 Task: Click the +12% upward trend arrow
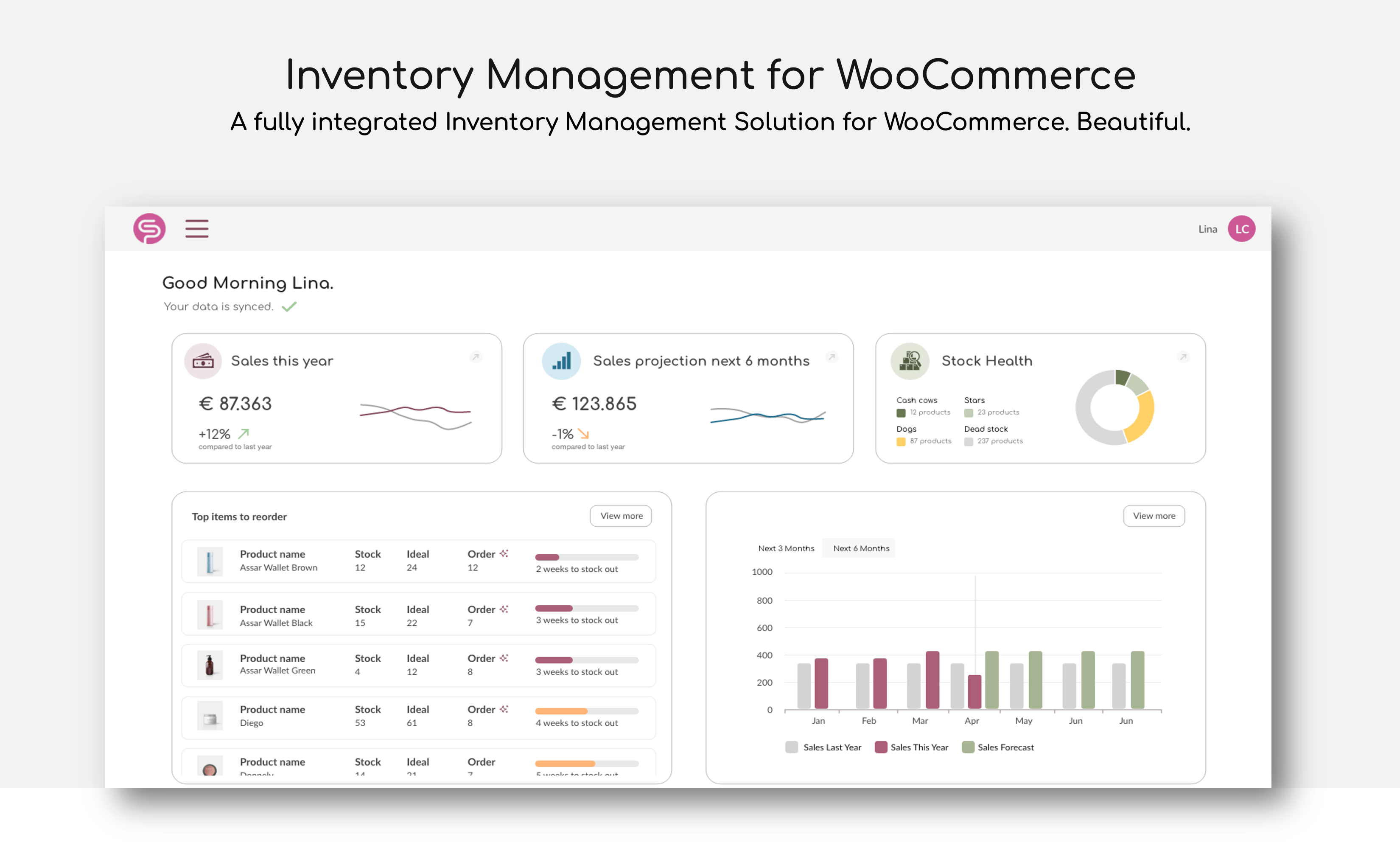click(244, 434)
